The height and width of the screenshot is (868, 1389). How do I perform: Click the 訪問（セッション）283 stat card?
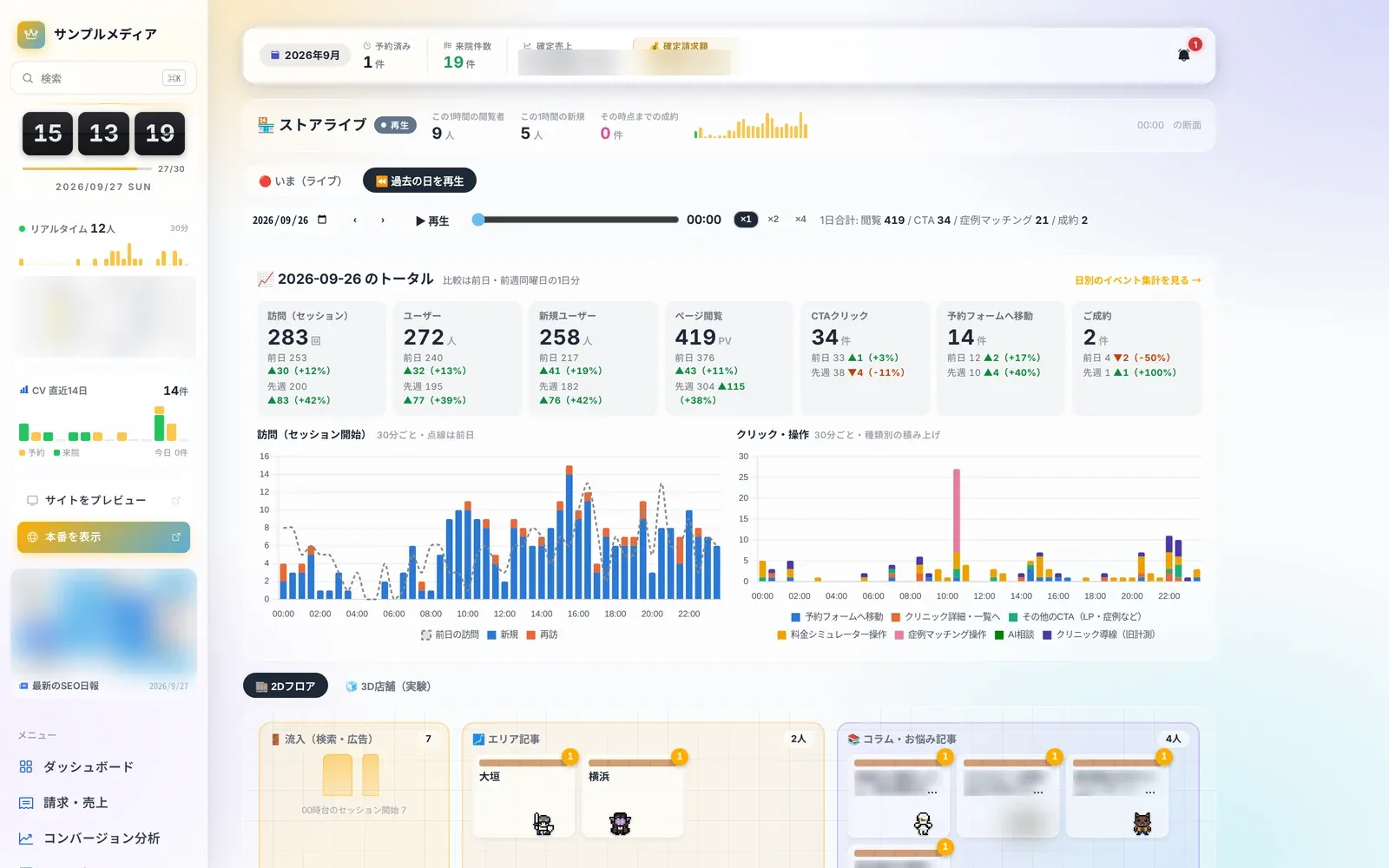click(x=321, y=358)
